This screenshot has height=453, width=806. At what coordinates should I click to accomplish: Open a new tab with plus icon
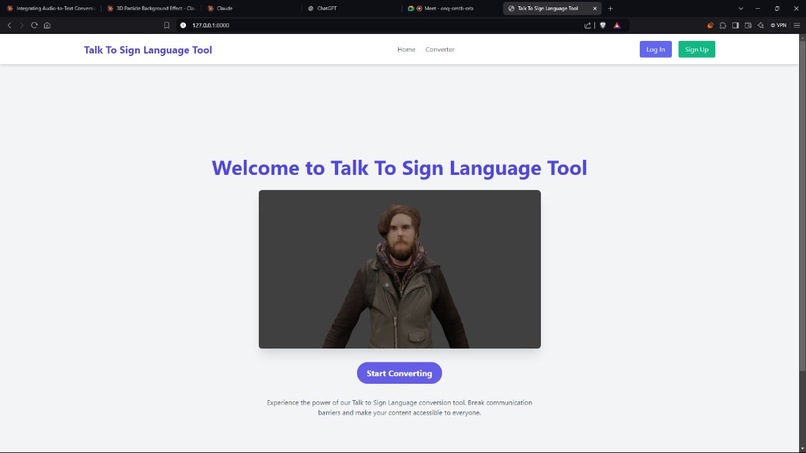[611, 8]
